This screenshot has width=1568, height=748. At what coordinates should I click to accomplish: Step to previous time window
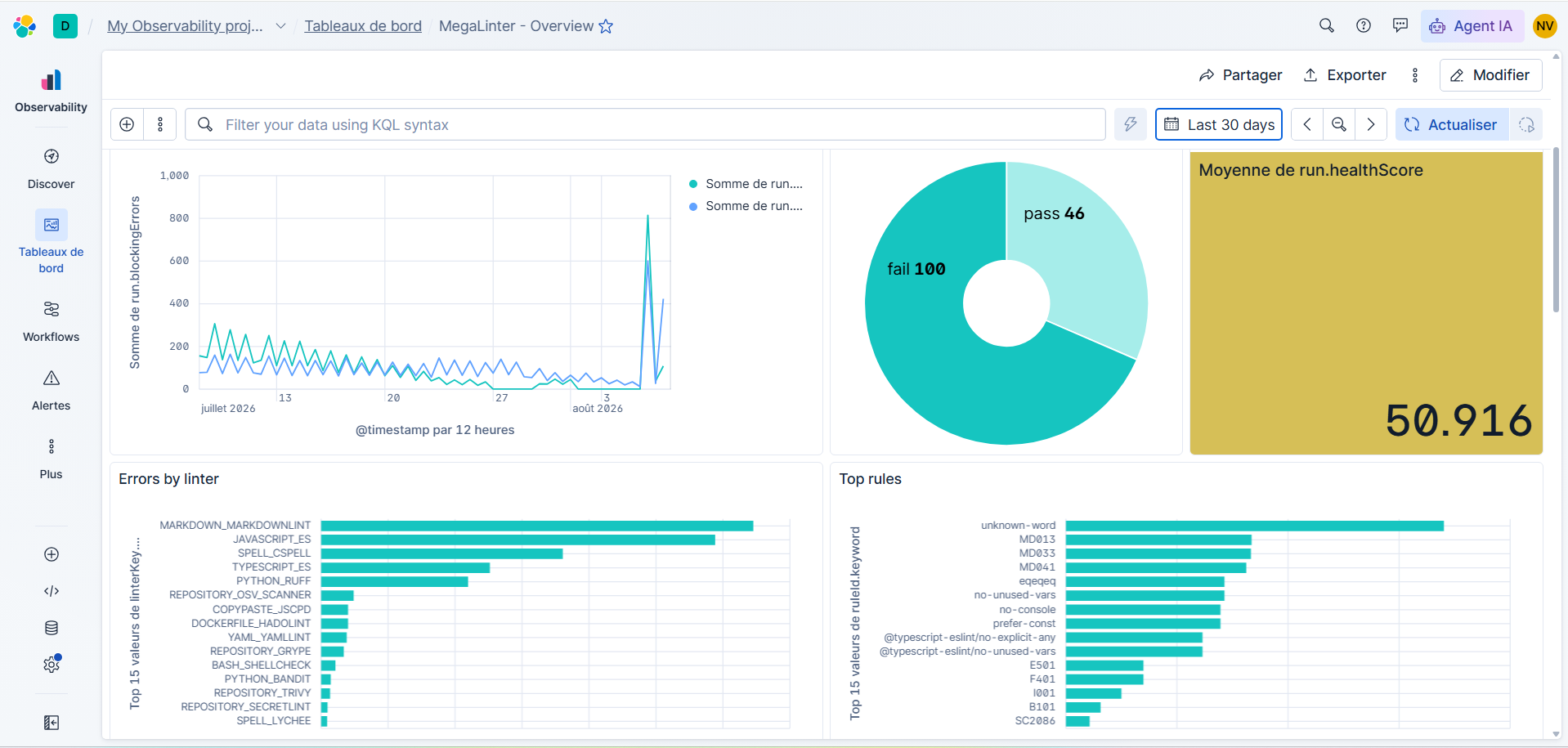[1307, 124]
